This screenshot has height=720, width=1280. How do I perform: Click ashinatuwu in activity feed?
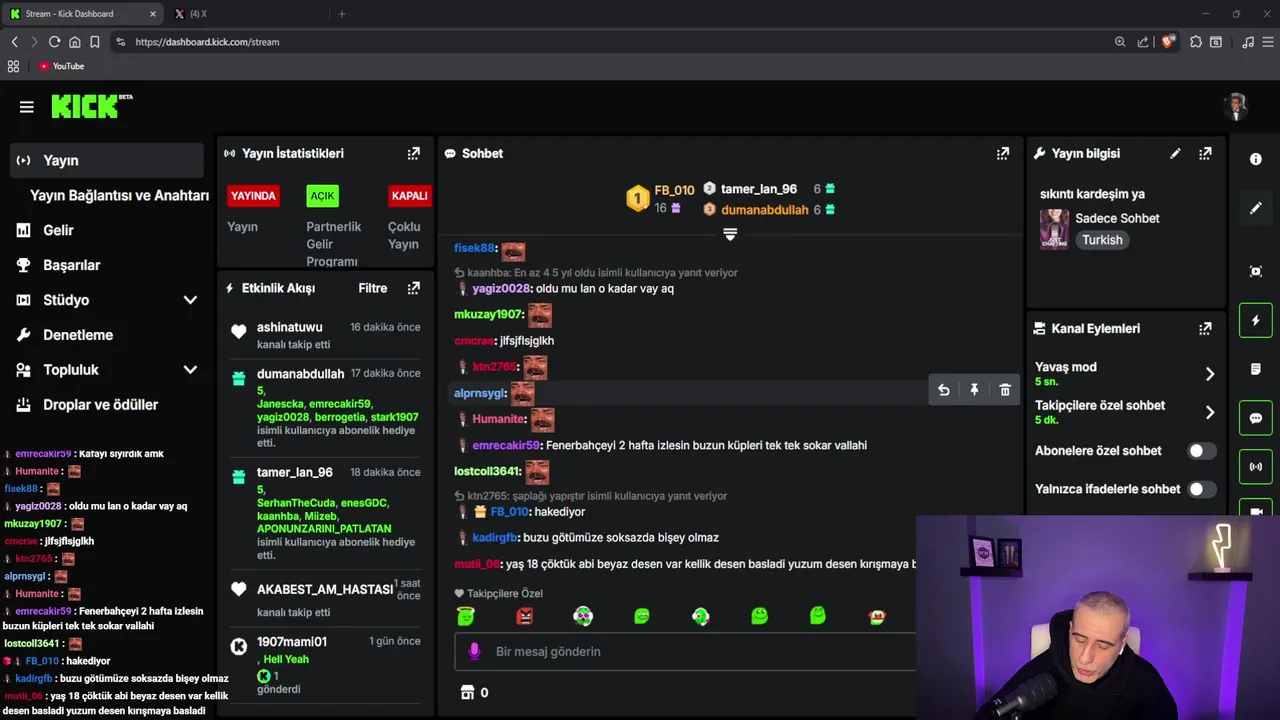289,327
